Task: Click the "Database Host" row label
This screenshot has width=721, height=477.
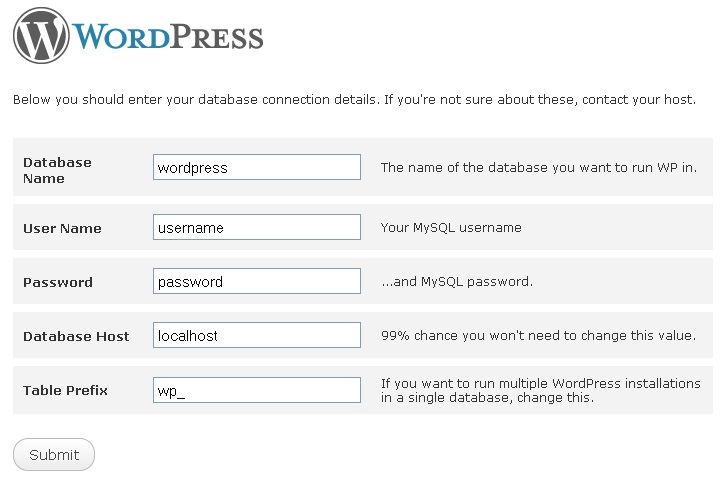Action: [x=76, y=336]
